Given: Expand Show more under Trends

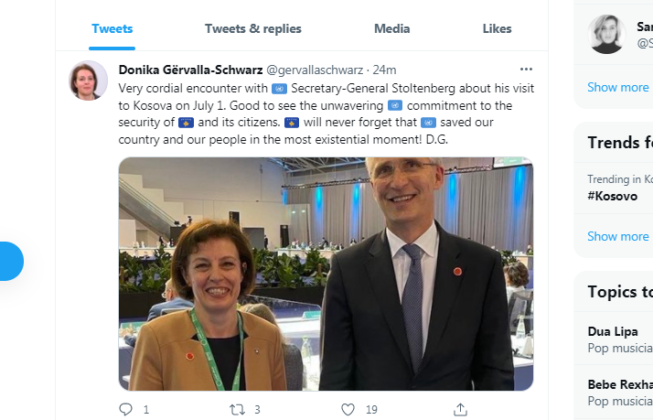Looking at the screenshot, I should [618, 236].
